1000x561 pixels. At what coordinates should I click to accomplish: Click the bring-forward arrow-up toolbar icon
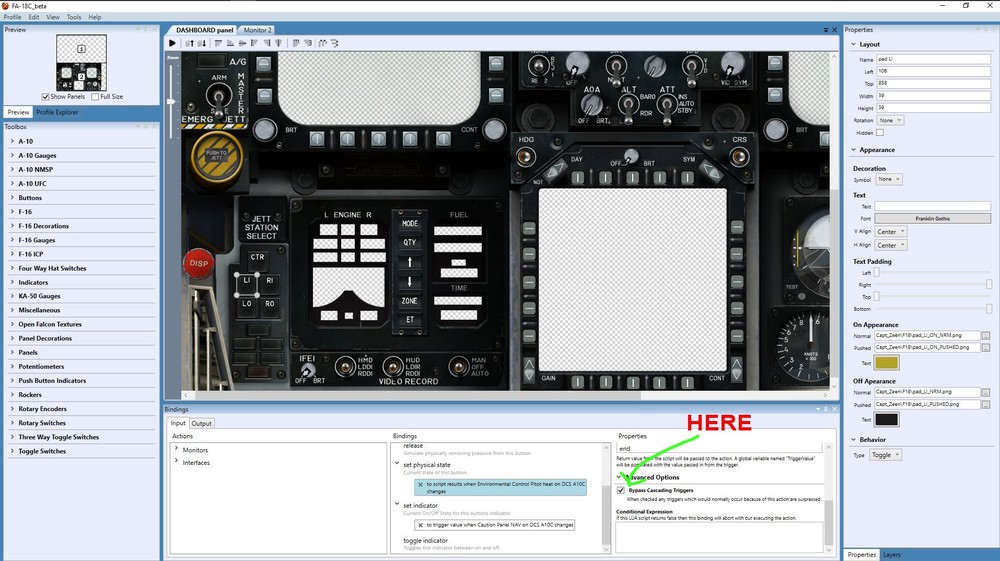[189, 43]
